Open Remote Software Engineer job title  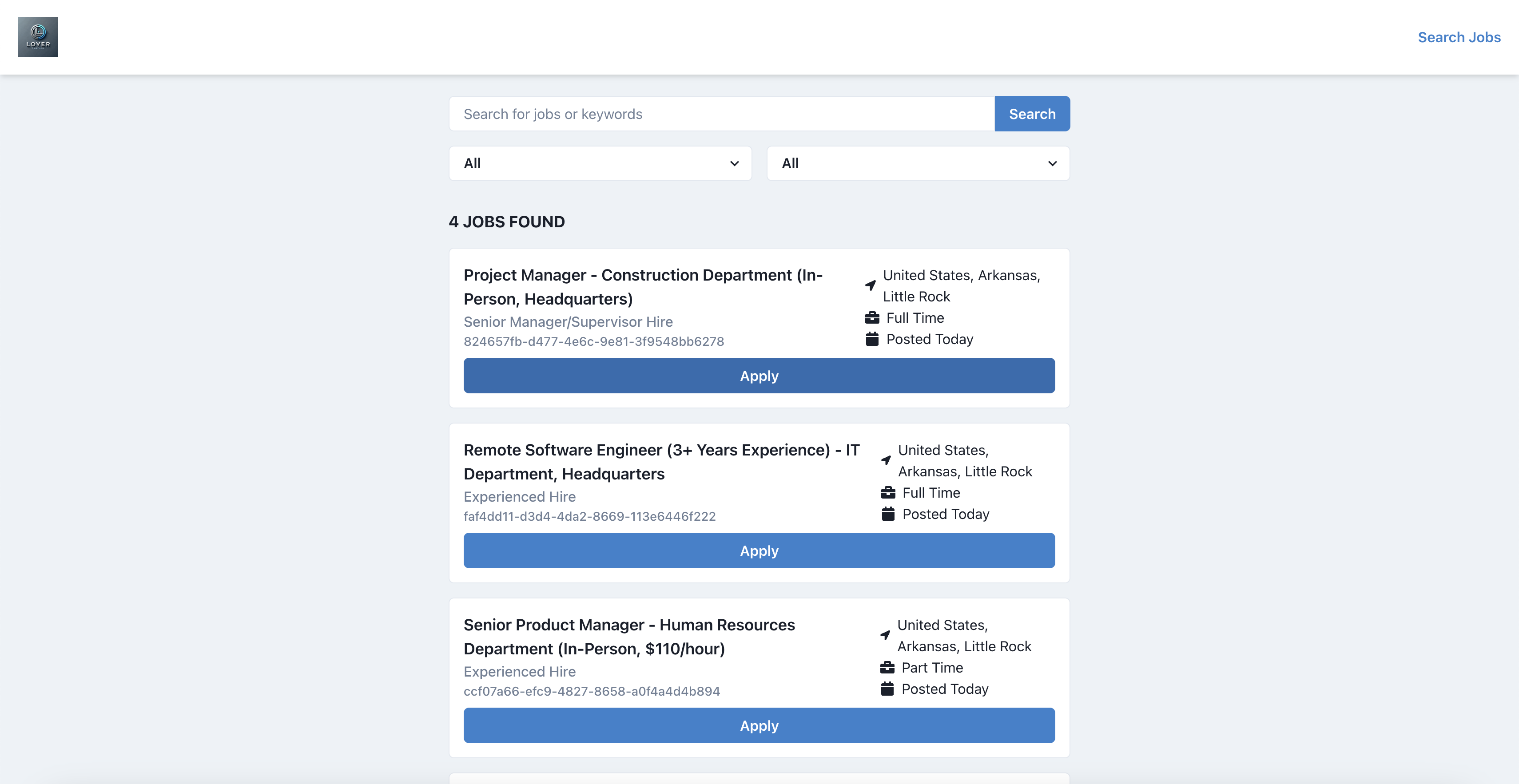coord(661,462)
